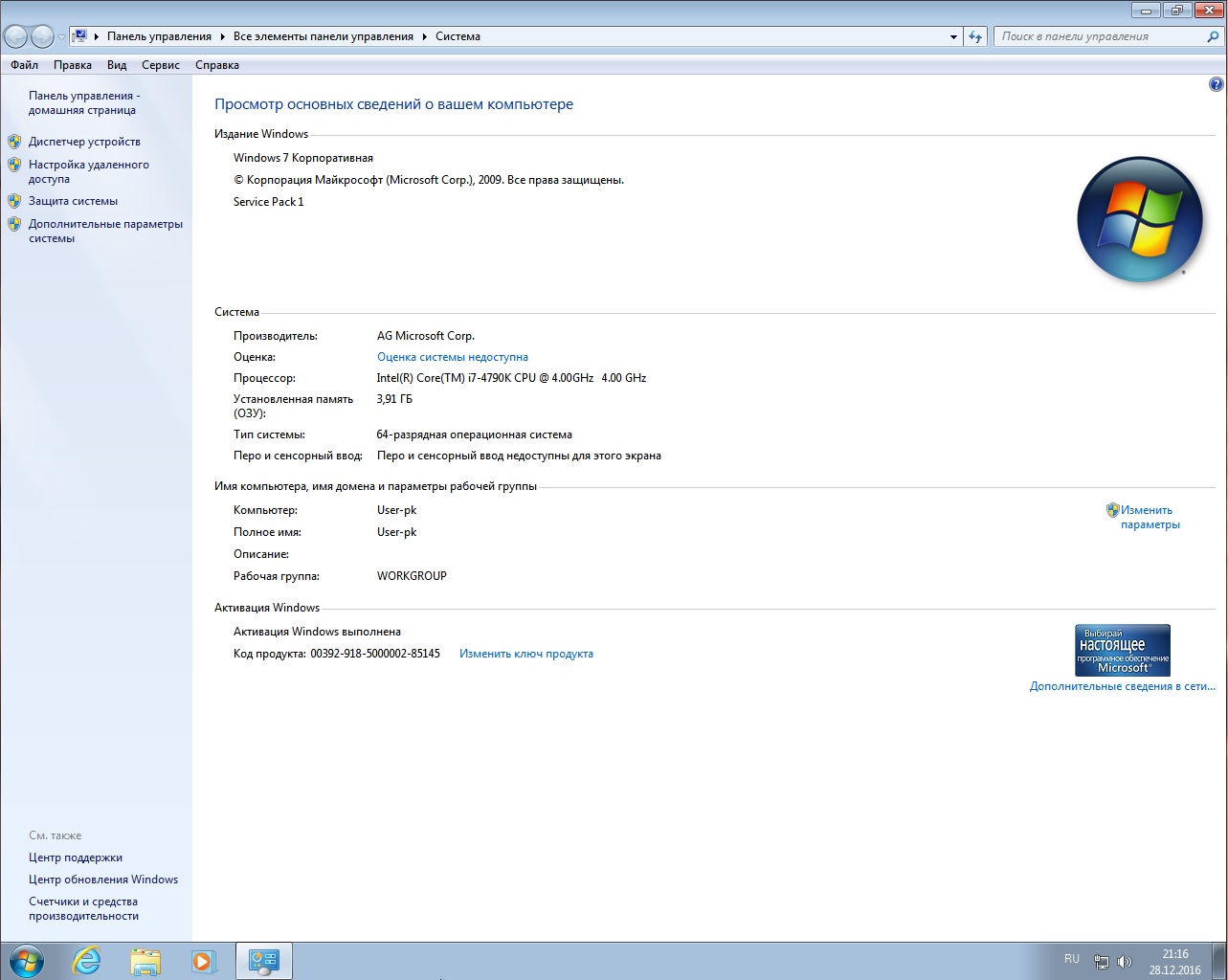Click the WORKGROUP value
Screen dimensions: 1228x980
click(412, 576)
